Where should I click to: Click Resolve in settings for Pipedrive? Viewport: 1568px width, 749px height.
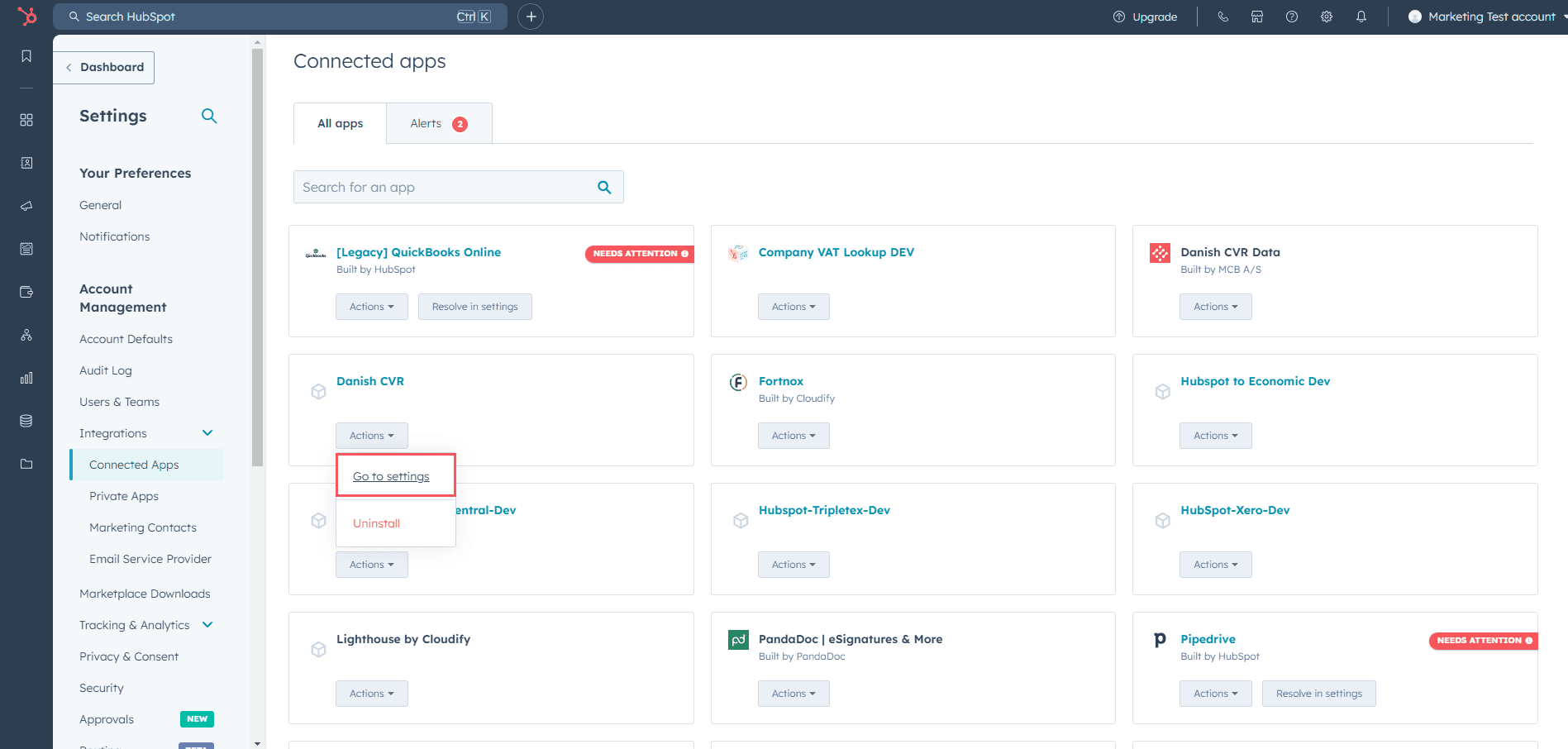[1318, 694]
